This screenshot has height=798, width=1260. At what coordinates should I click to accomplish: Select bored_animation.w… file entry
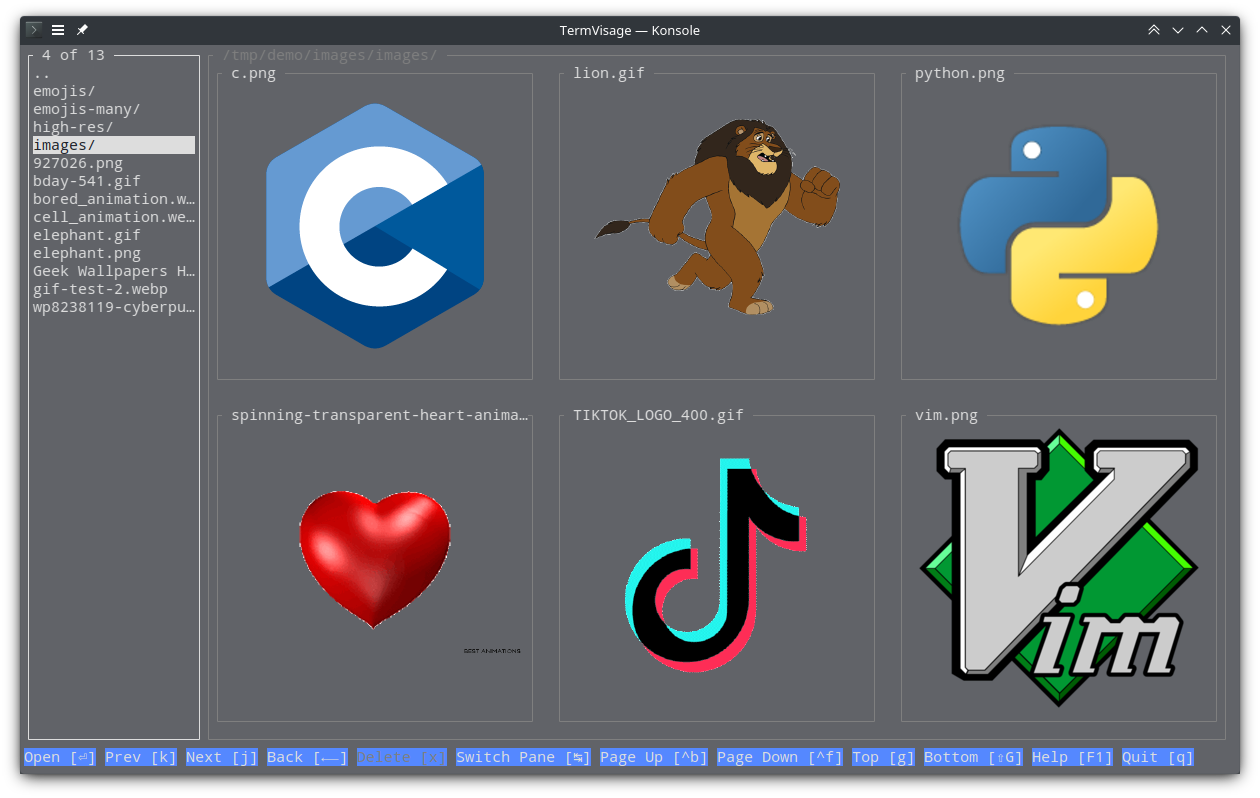(x=114, y=199)
